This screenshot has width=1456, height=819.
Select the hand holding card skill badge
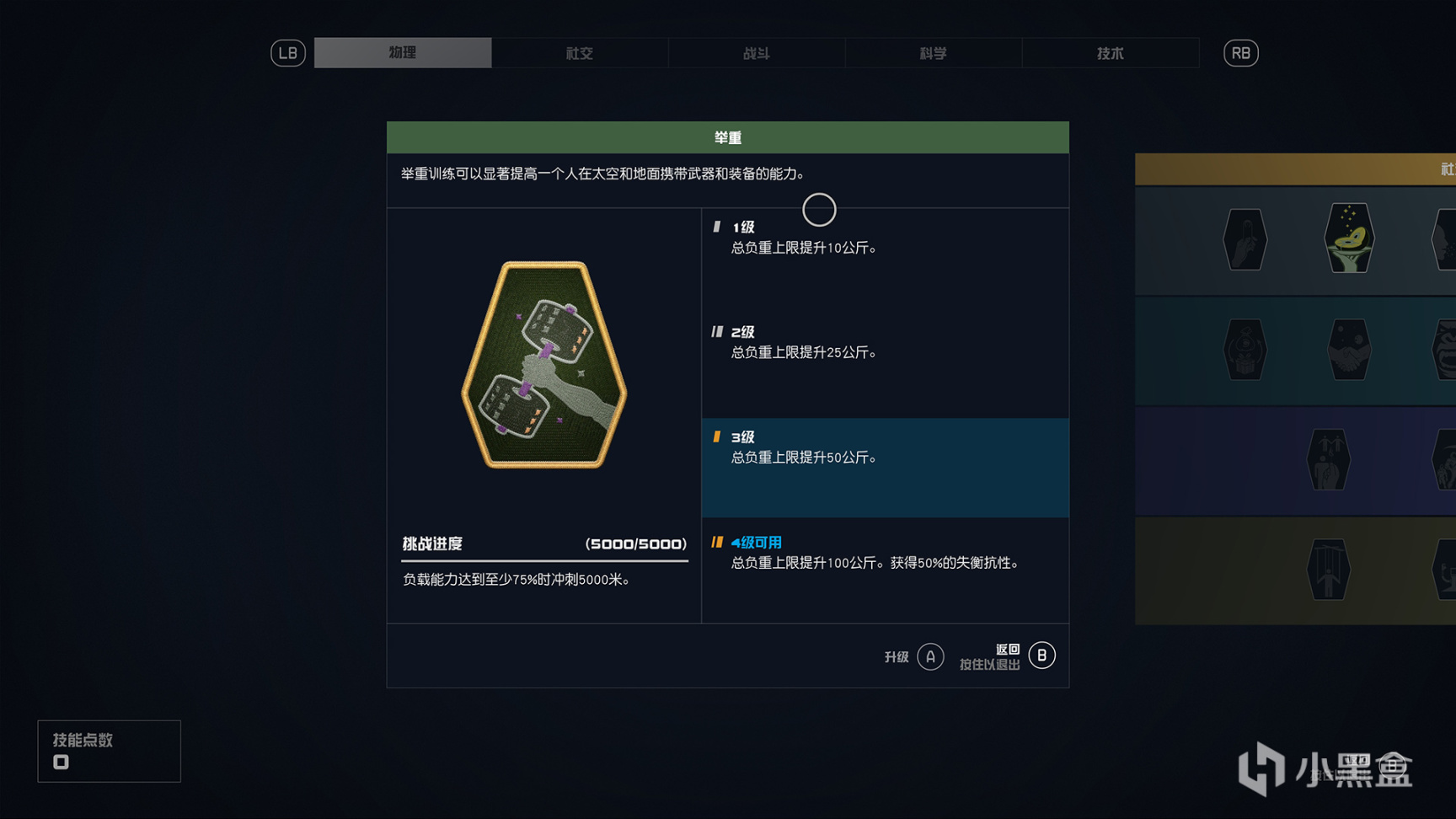(x=1245, y=239)
